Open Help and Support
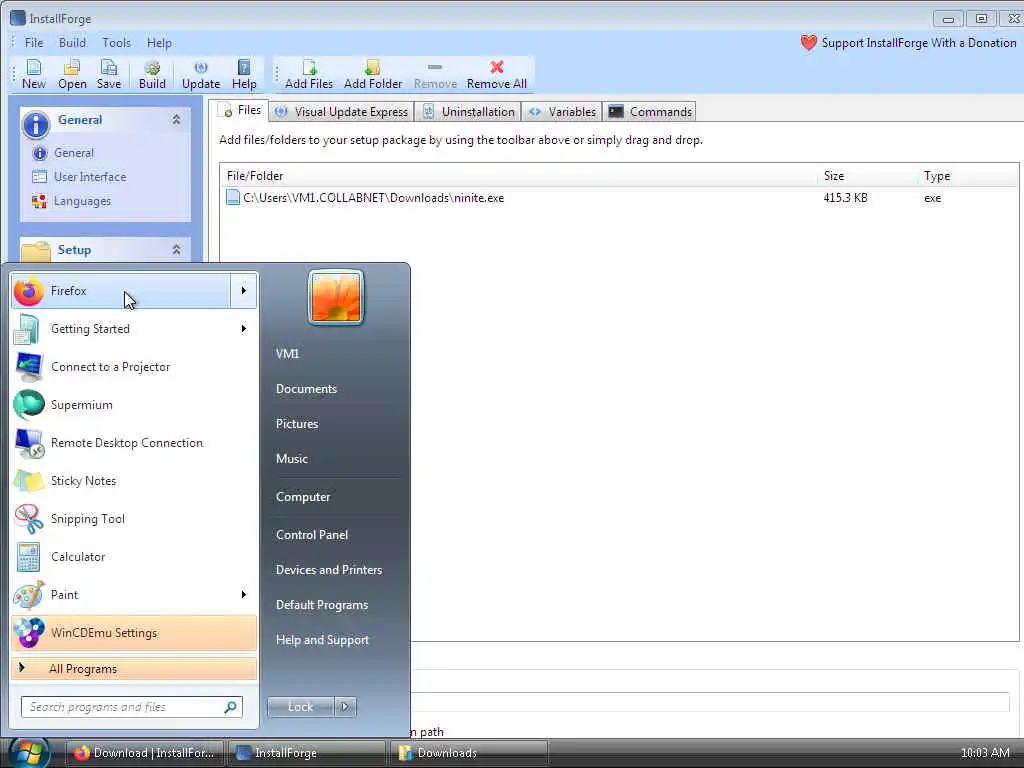This screenshot has width=1024, height=768. [x=323, y=641]
